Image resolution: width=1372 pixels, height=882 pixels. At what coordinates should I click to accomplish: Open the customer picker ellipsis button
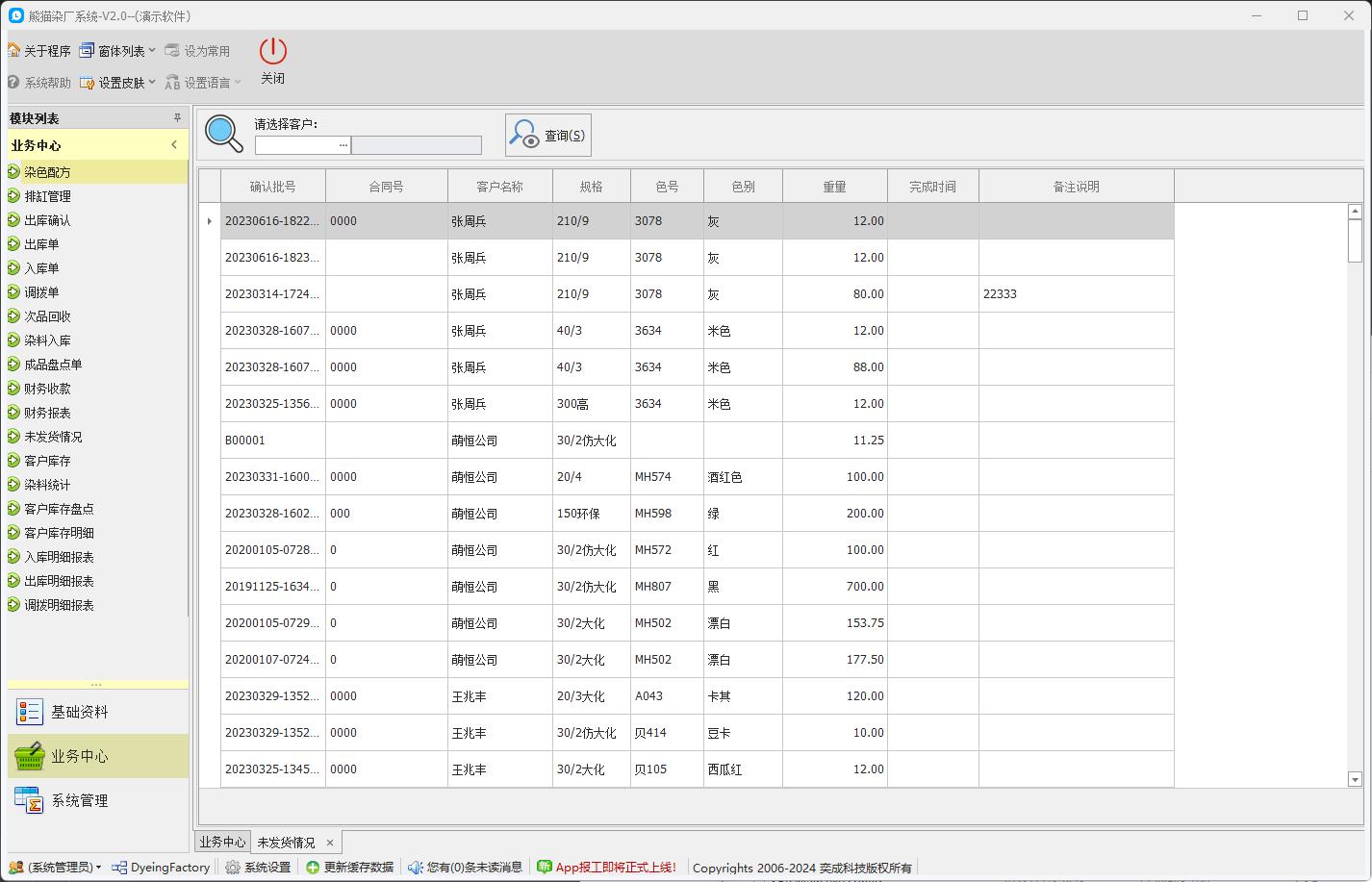(x=343, y=145)
